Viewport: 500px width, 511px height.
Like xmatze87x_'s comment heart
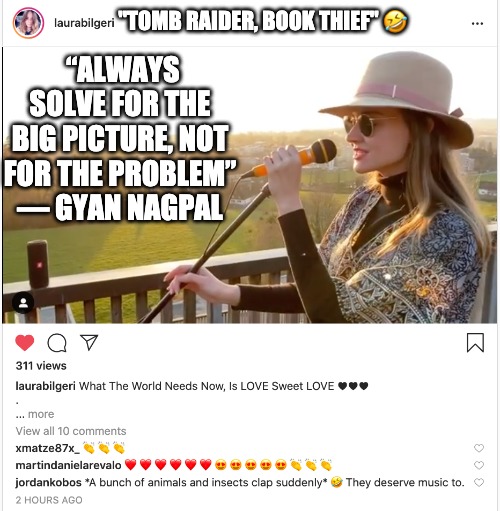479,448
